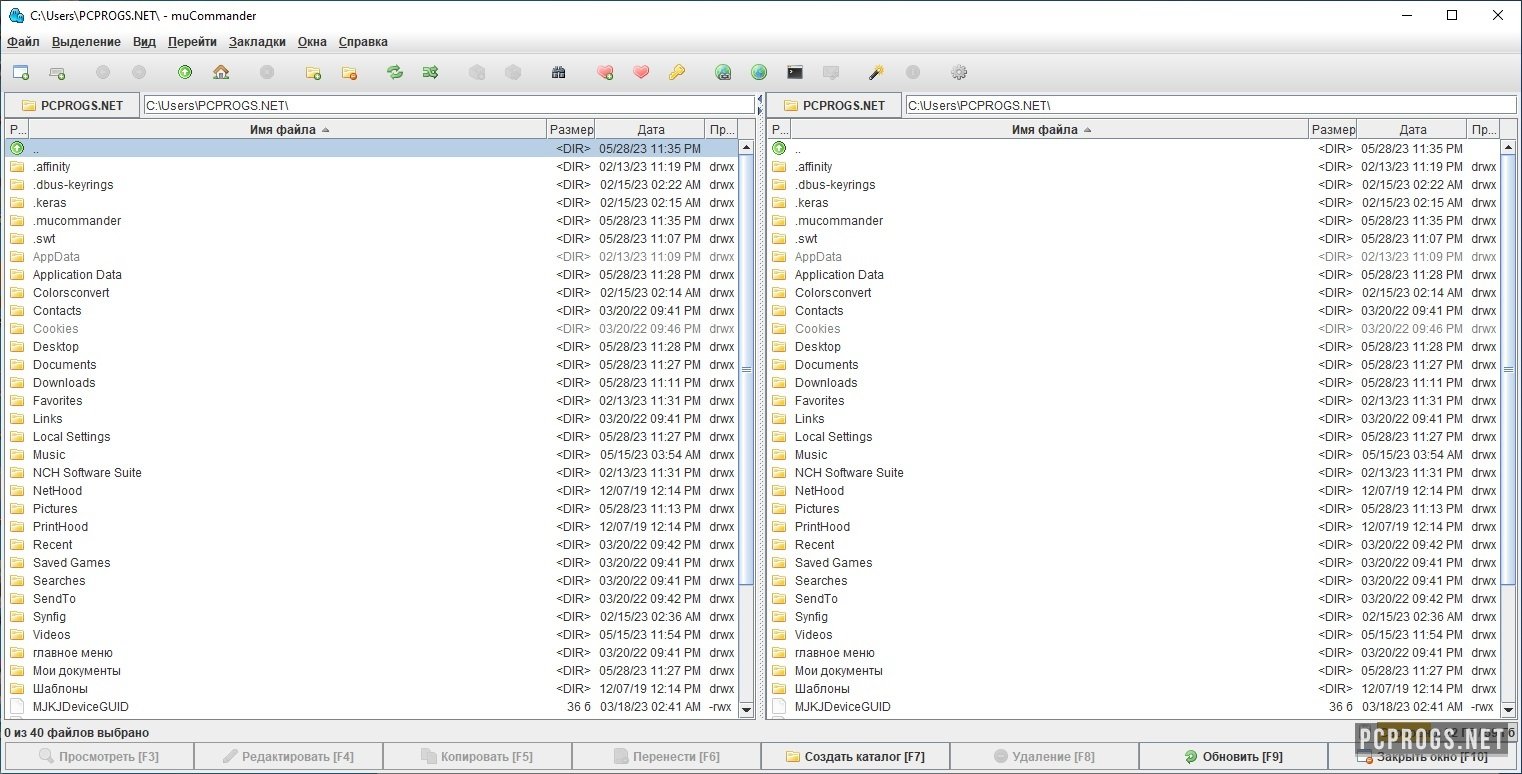Click Создать каталог [F7] button
This screenshot has height=774, width=1522.
[x=855, y=757]
